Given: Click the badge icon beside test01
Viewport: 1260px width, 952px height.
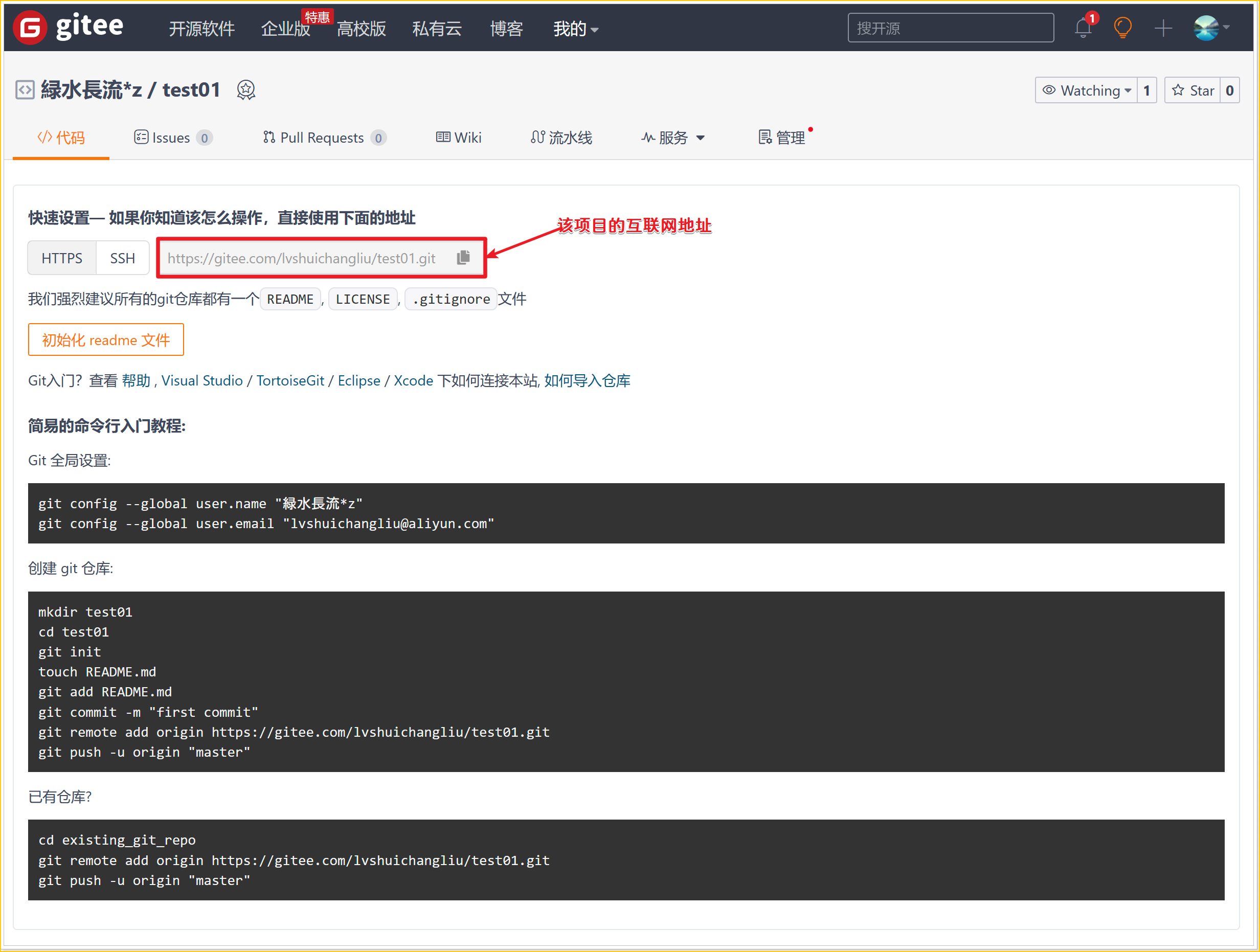Looking at the screenshot, I should pos(245,90).
